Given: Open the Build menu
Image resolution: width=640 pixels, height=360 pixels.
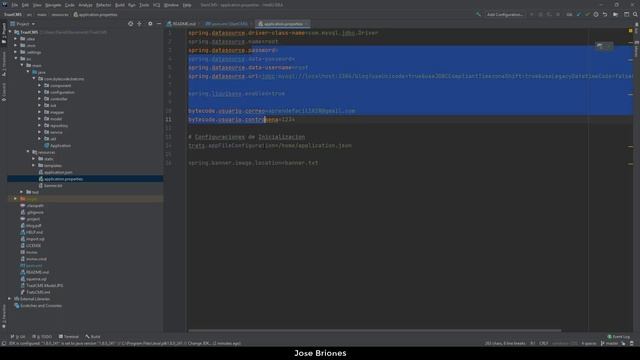Looking at the screenshot, I should (120, 5).
